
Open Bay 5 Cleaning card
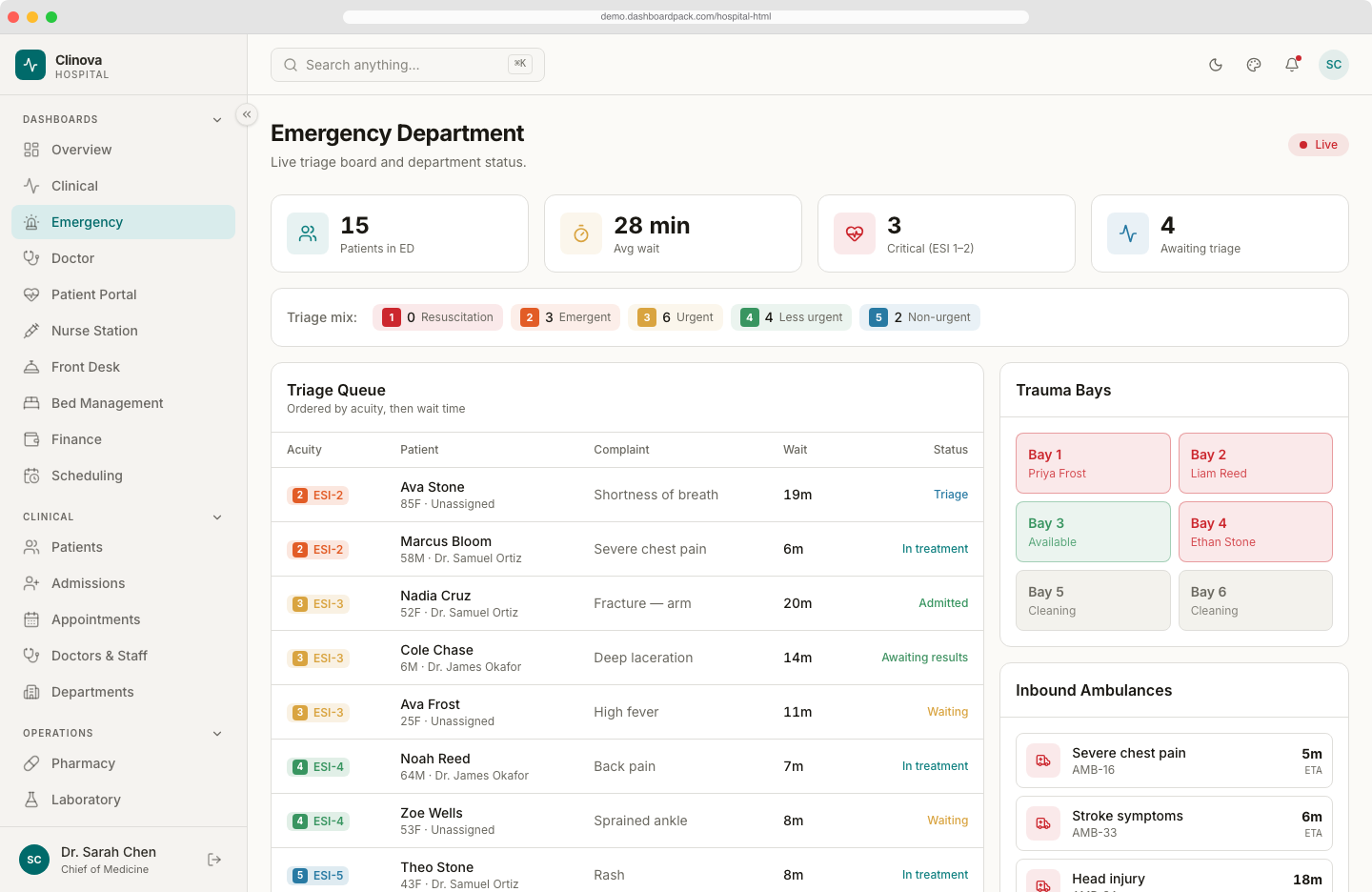(1093, 600)
